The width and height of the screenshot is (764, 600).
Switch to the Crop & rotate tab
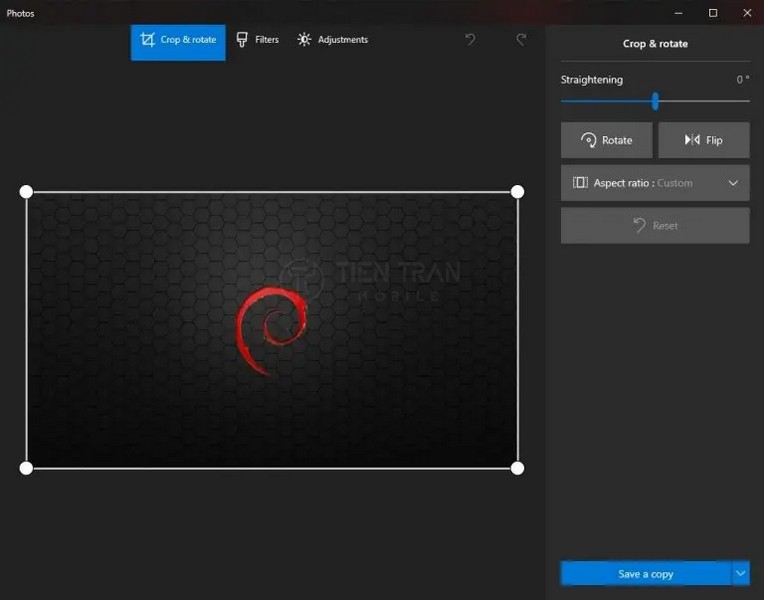coord(178,41)
